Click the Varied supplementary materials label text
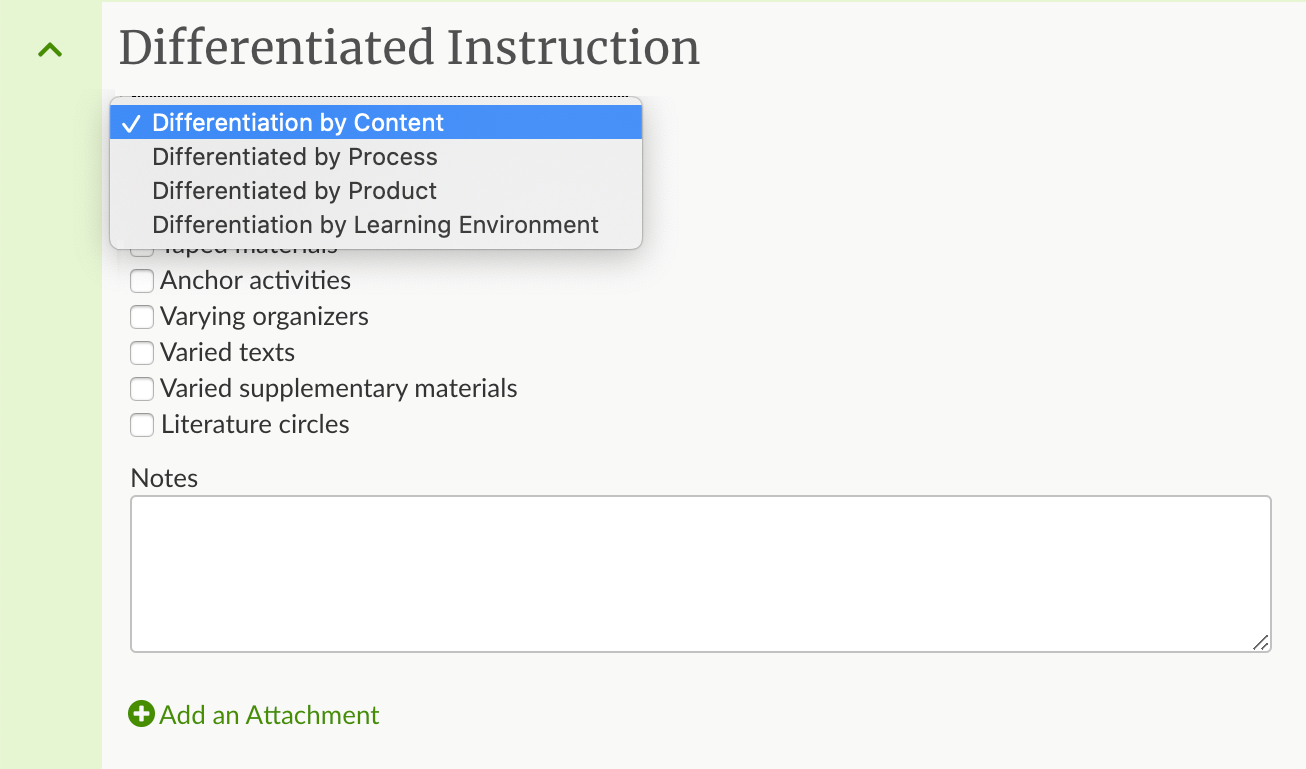1306x769 pixels. coord(339,388)
